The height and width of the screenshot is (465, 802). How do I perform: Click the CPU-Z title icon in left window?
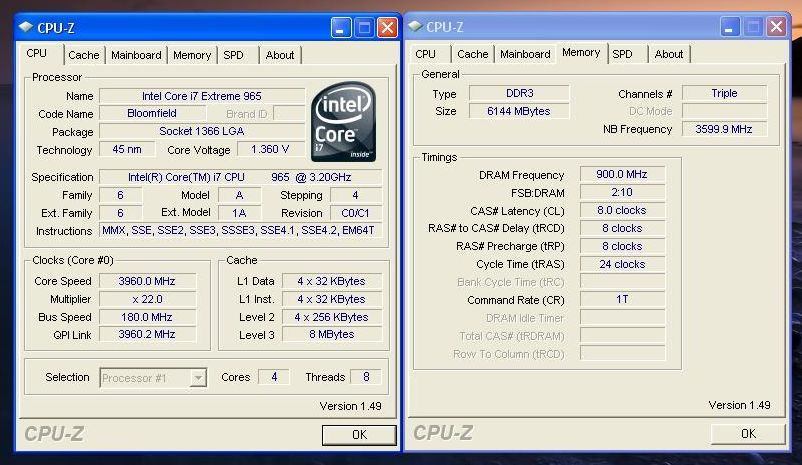[26, 27]
